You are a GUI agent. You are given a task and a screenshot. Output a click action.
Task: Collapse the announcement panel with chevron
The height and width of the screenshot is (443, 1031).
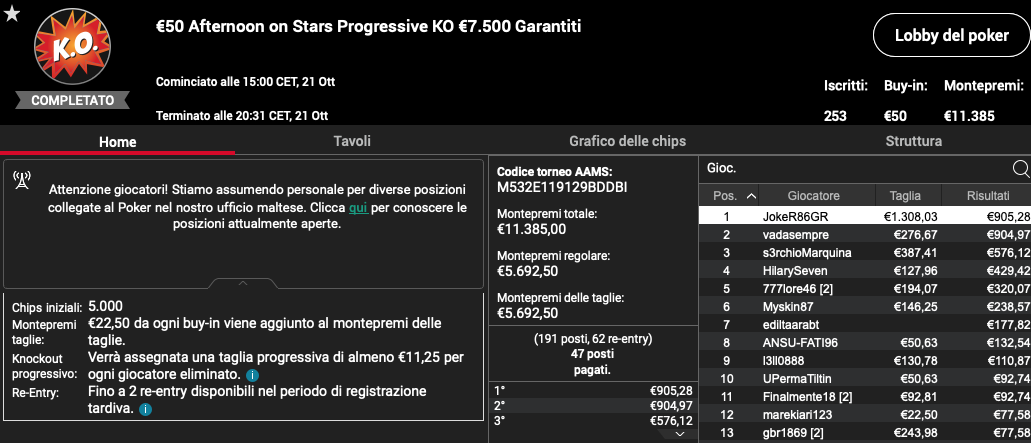pos(243,283)
